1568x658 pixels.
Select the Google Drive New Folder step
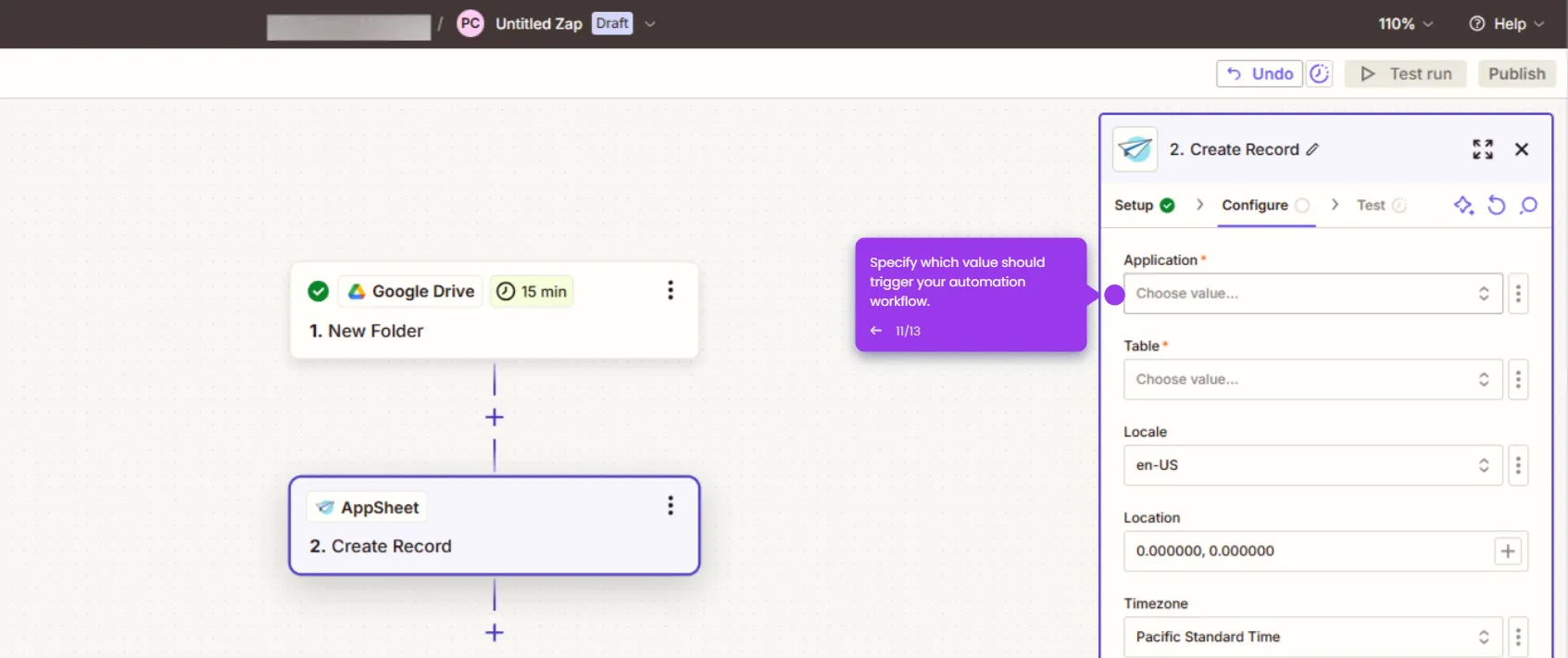[x=495, y=310]
